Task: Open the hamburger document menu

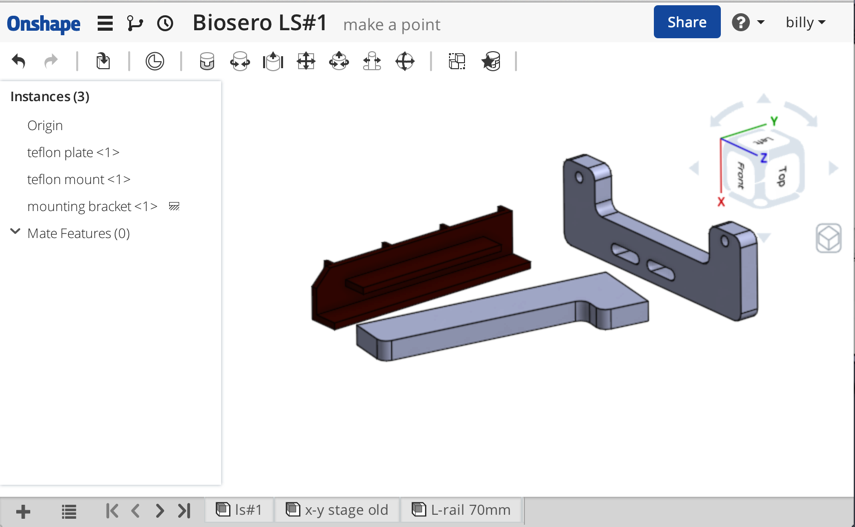Action: (105, 23)
